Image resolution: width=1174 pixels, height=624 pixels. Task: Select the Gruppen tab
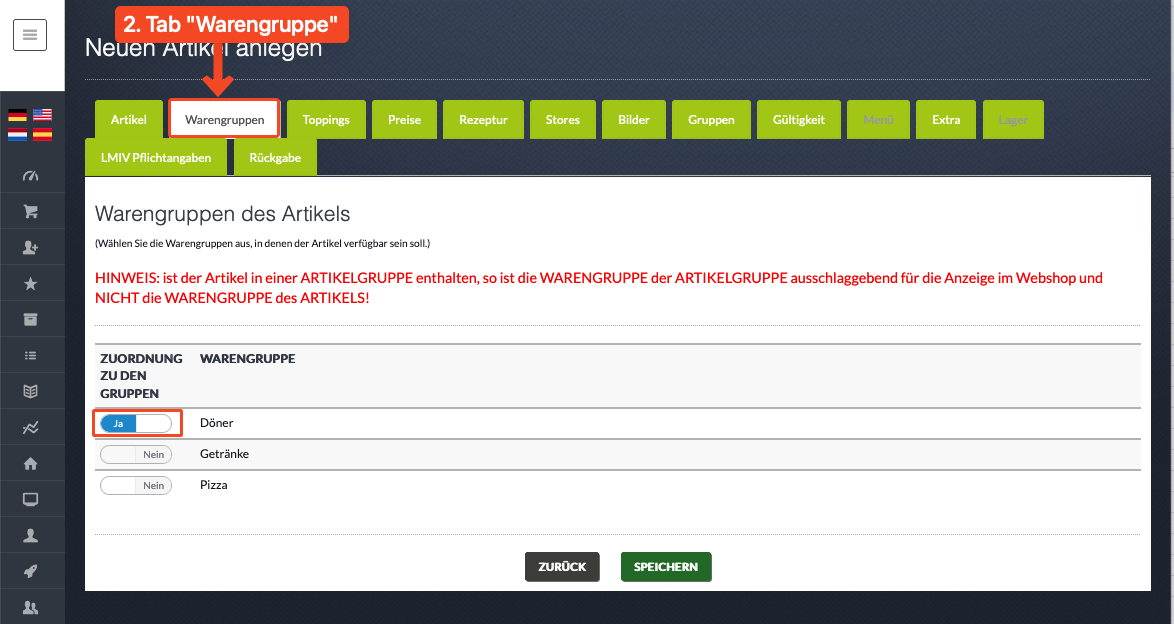click(x=711, y=120)
